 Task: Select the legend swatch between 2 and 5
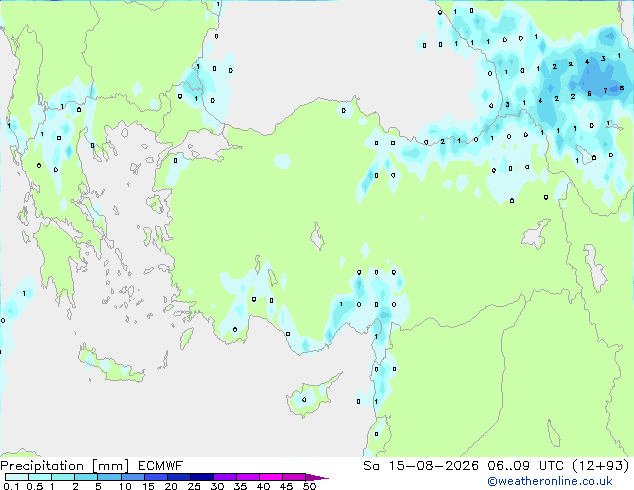86,477
